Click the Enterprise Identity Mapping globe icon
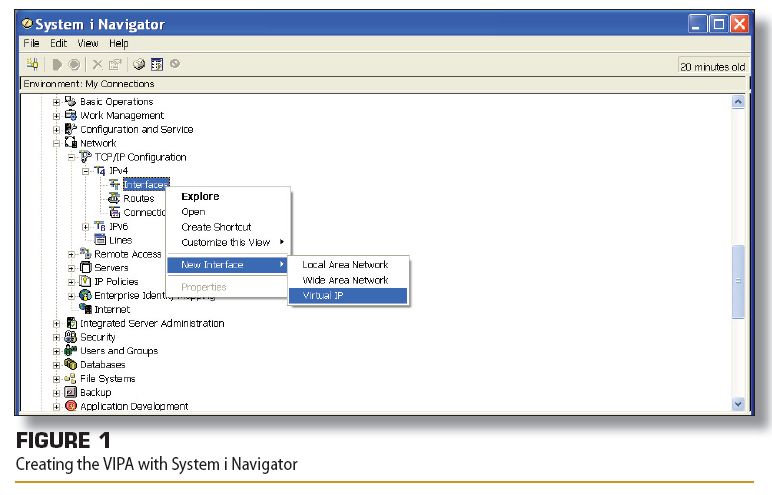The image size is (772, 495). [x=85, y=295]
